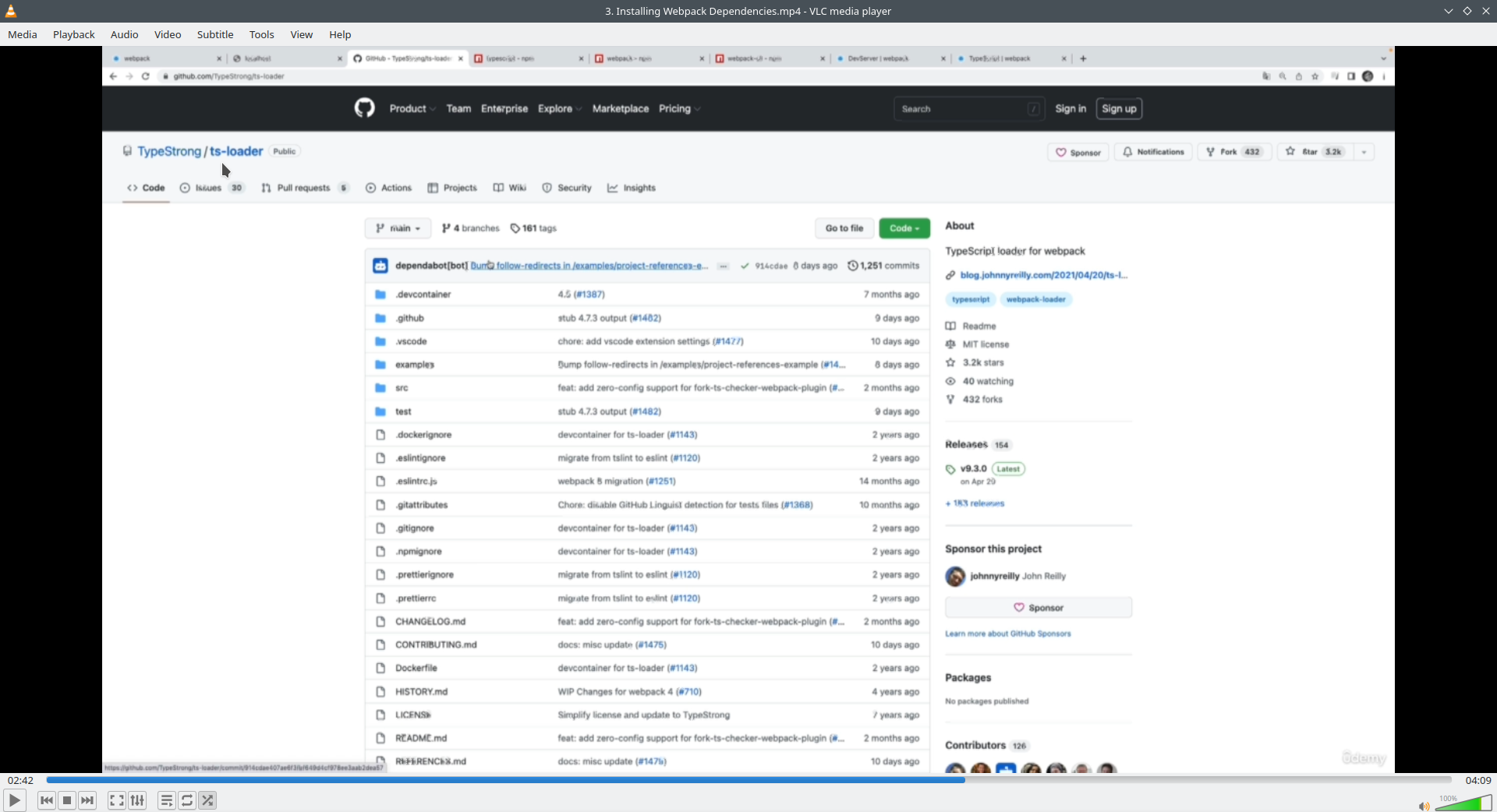The height and width of the screenshot is (812, 1497).
Task: Click the VLC cone icon in title bar
Action: [x=11, y=11]
